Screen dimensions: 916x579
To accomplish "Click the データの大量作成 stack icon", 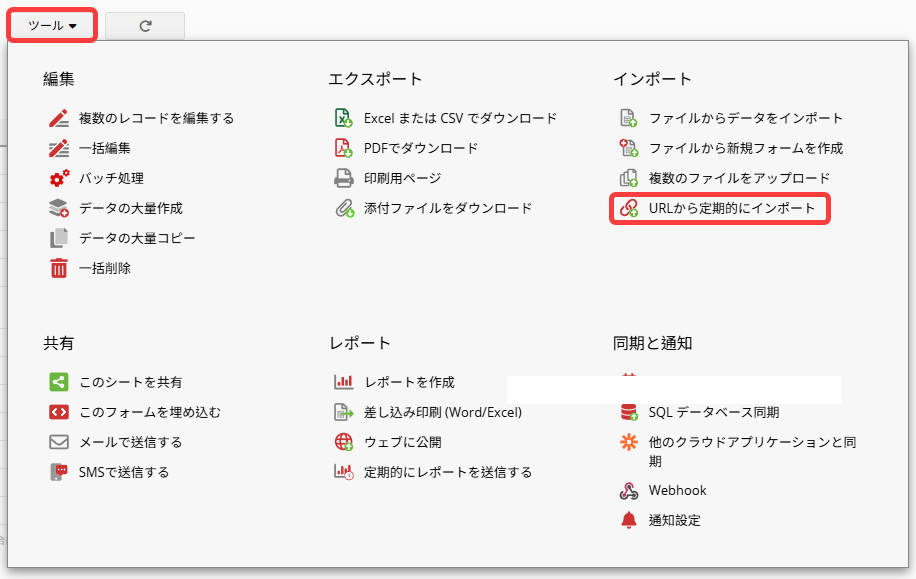I will [58, 208].
